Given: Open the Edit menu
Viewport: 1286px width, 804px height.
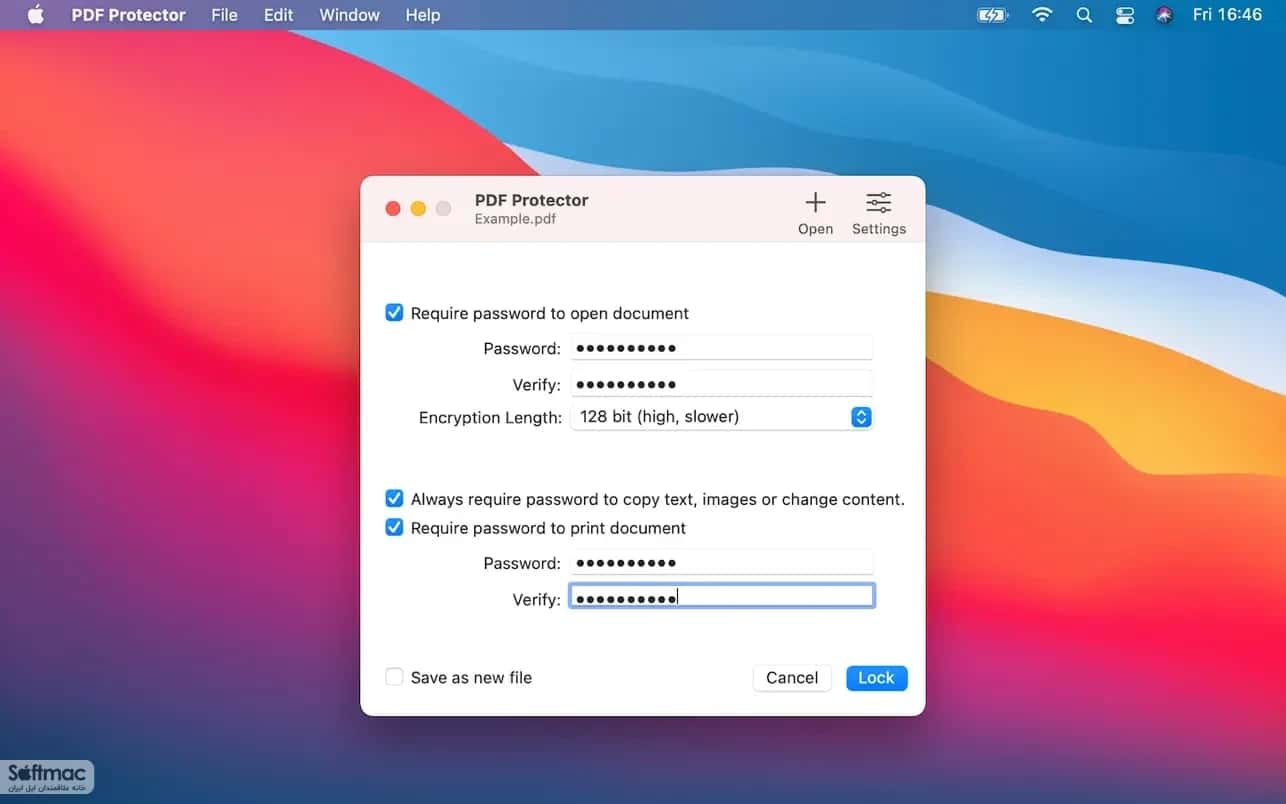Looking at the screenshot, I should tap(279, 15).
